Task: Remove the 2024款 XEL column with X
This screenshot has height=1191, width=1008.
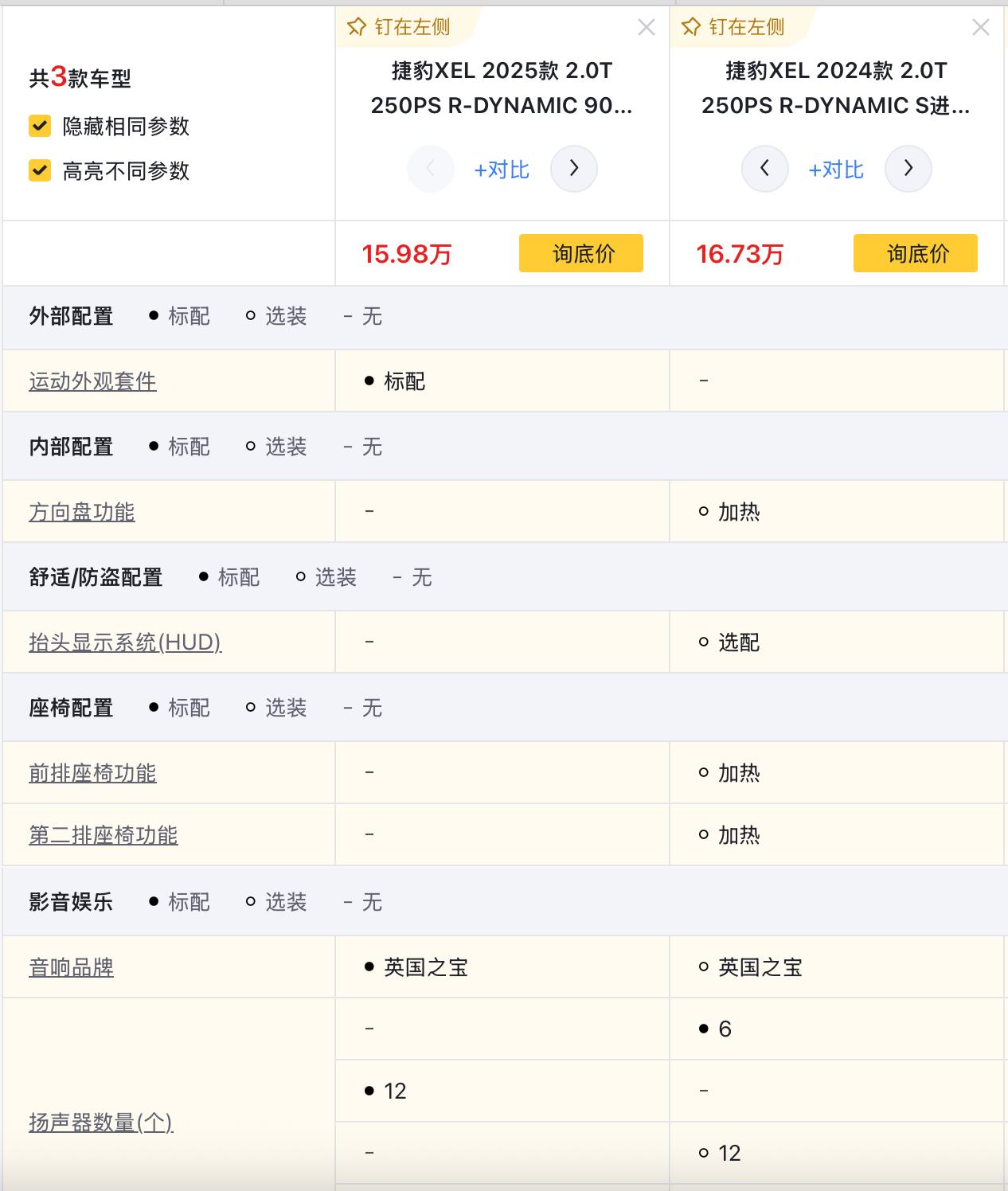Action: (x=981, y=28)
